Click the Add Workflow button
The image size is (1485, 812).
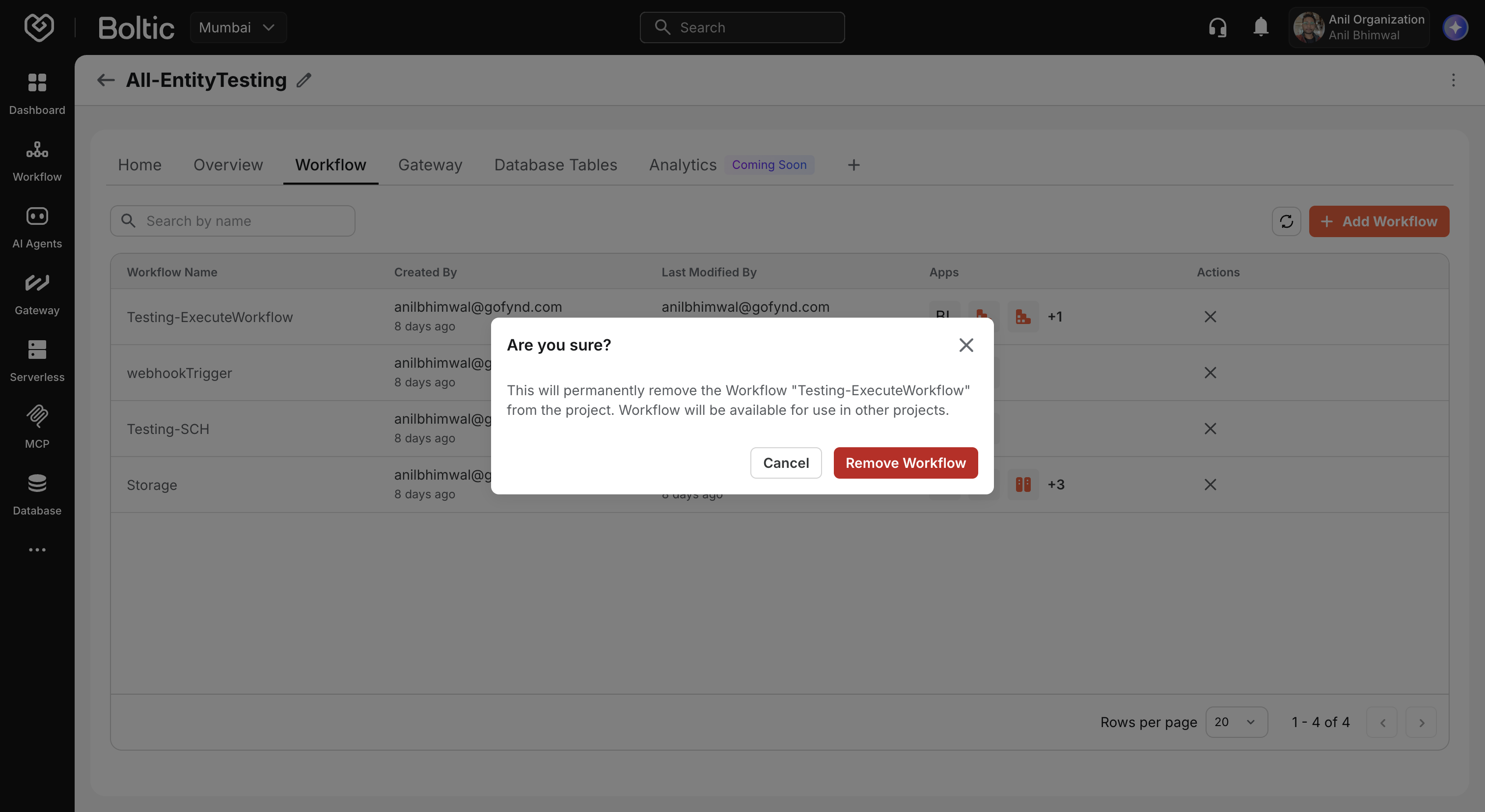pyautogui.click(x=1379, y=221)
